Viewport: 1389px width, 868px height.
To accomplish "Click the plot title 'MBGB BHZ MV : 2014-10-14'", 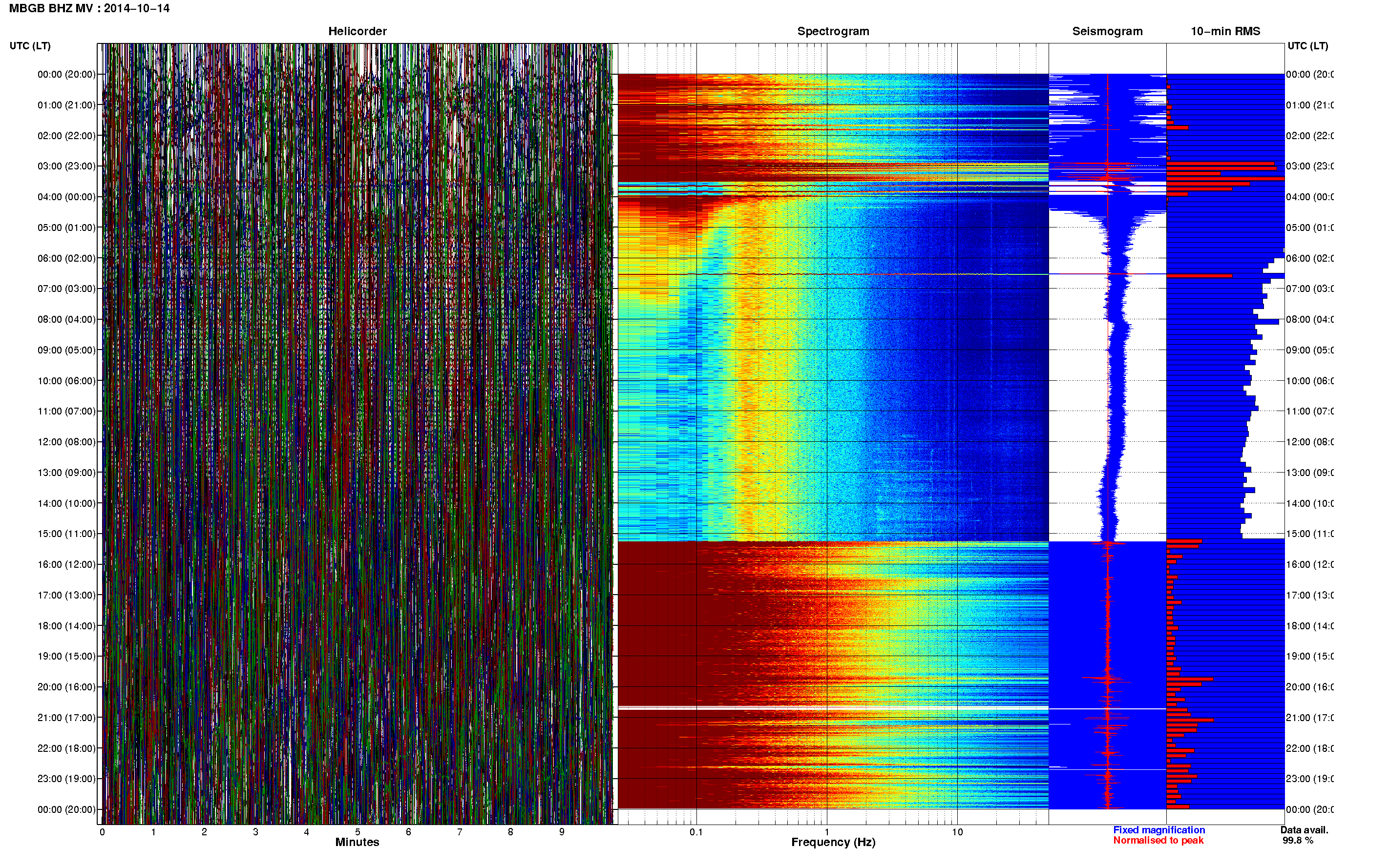I will coord(89,8).
